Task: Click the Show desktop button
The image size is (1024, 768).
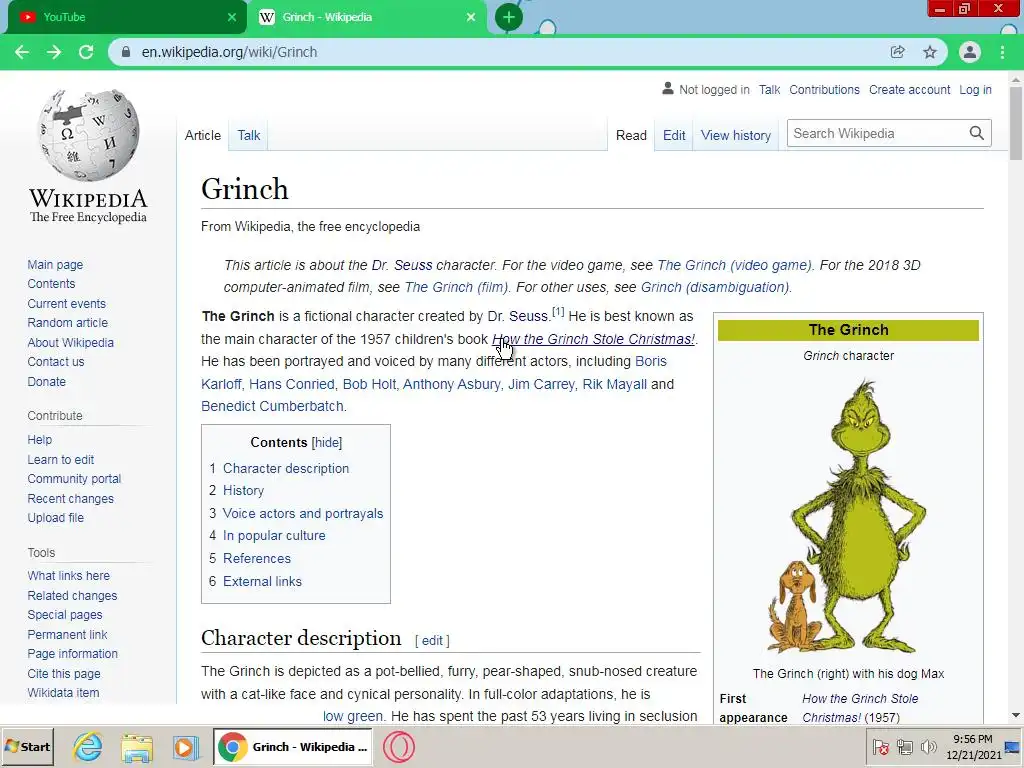Action: [1012, 746]
